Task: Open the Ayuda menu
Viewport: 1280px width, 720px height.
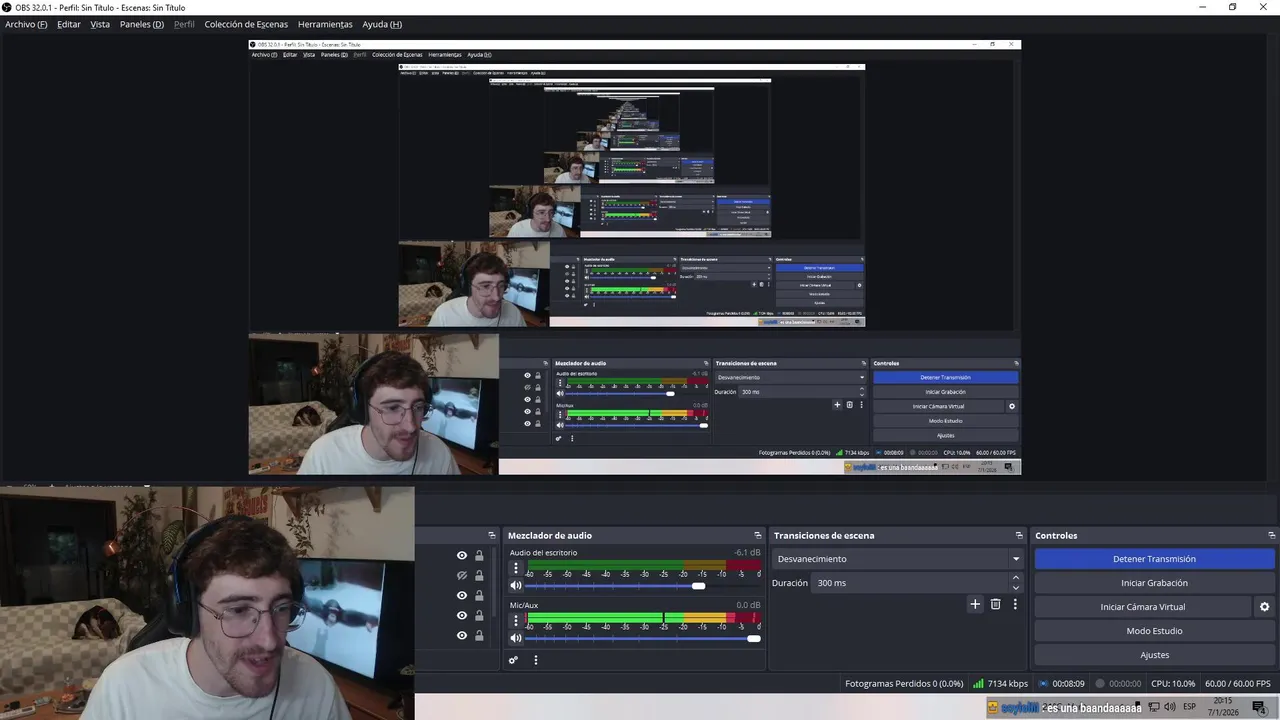Action: pyautogui.click(x=382, y=24)
